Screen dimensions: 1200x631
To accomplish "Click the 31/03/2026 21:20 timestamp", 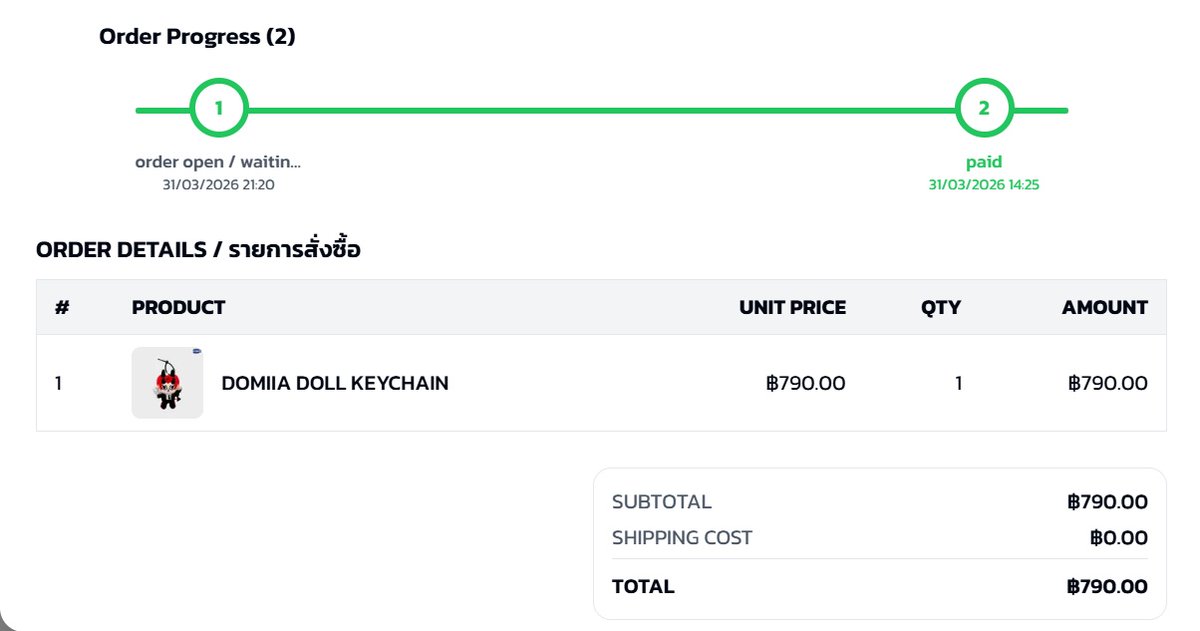I will [218, 185].
